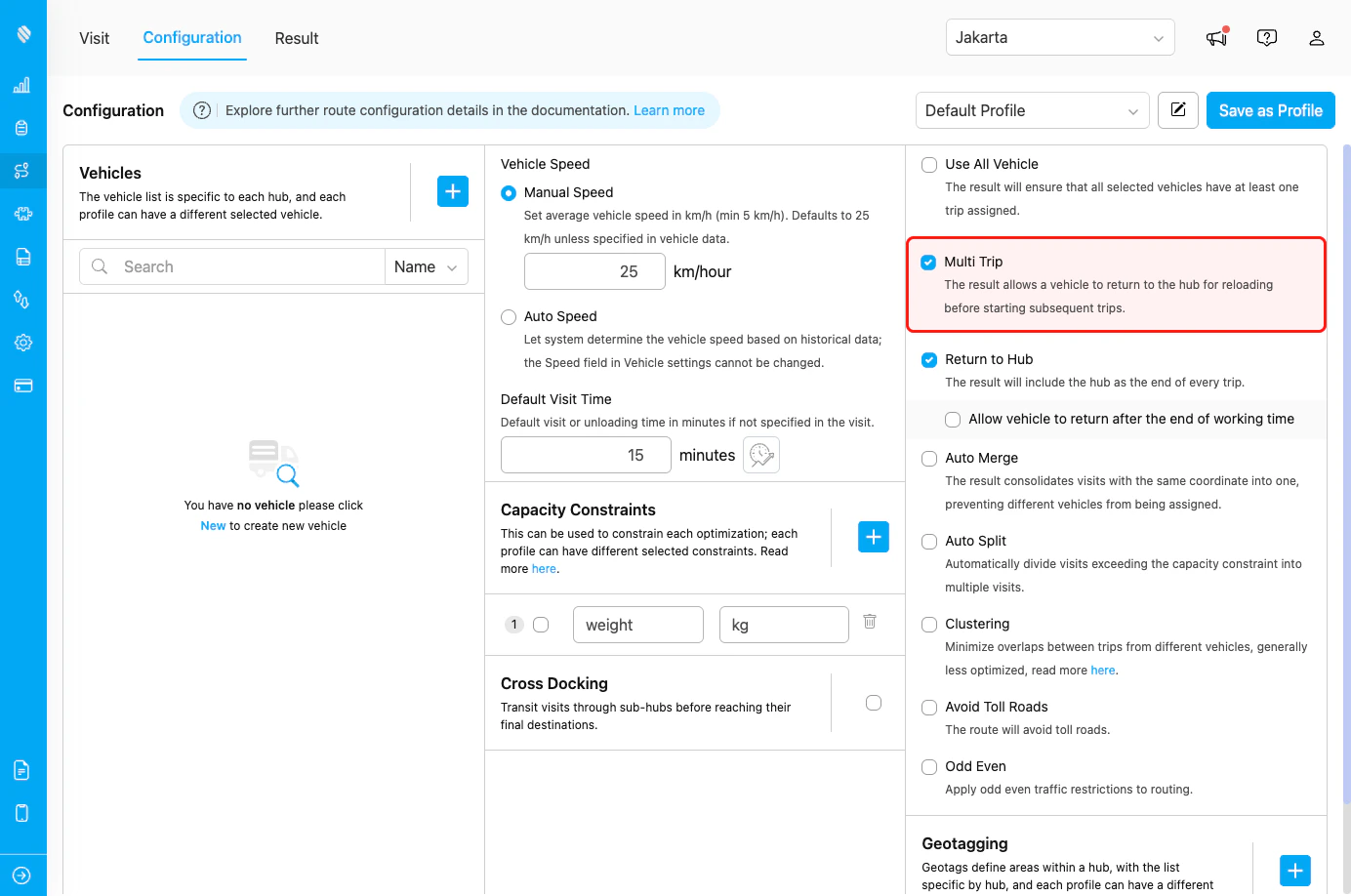The width and height of the screenshot is (1351, 896).
Task: Select the route planning sidebar icon
Action: (x=22, y=171)
